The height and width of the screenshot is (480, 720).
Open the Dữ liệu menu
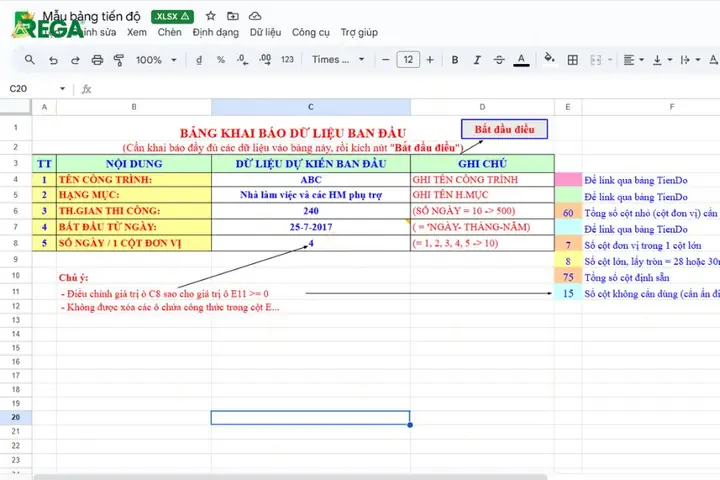tap(265, 32)
